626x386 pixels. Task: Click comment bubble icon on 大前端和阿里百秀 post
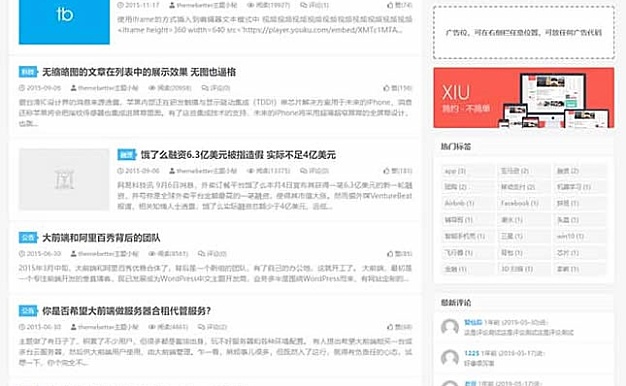[x=201, y=253]
